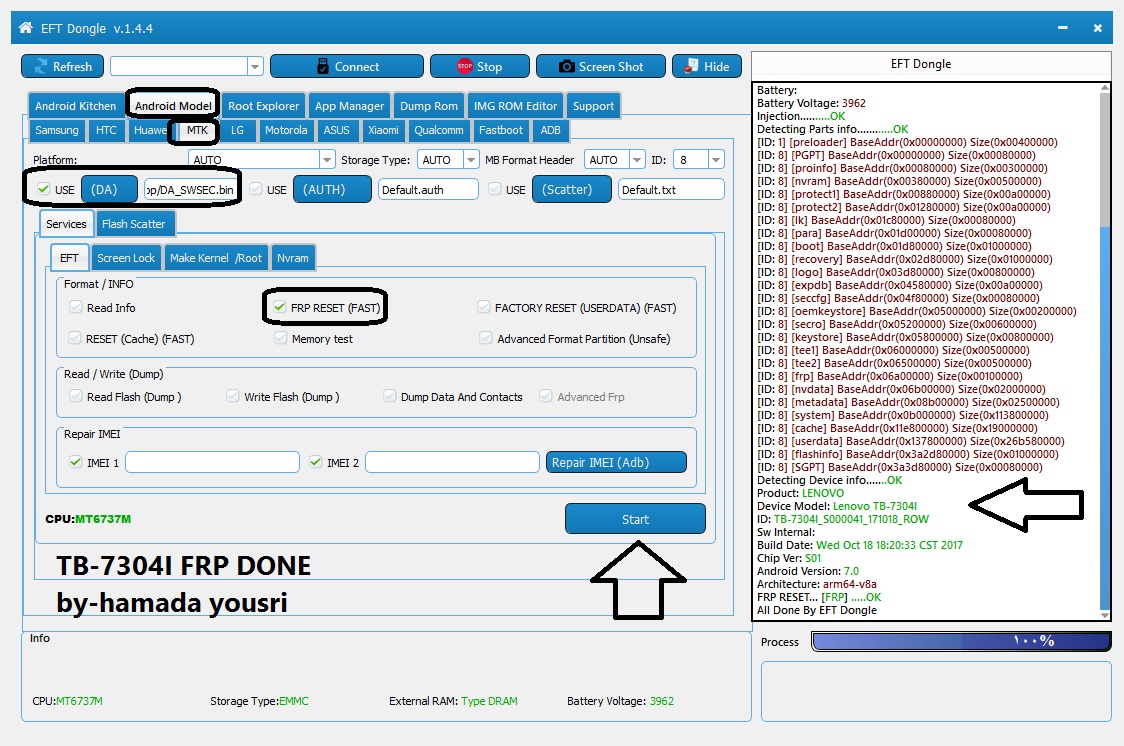
Task: Toggle USE AUTH checkbox
Action: pyautogui.click(x=255, y=189)
